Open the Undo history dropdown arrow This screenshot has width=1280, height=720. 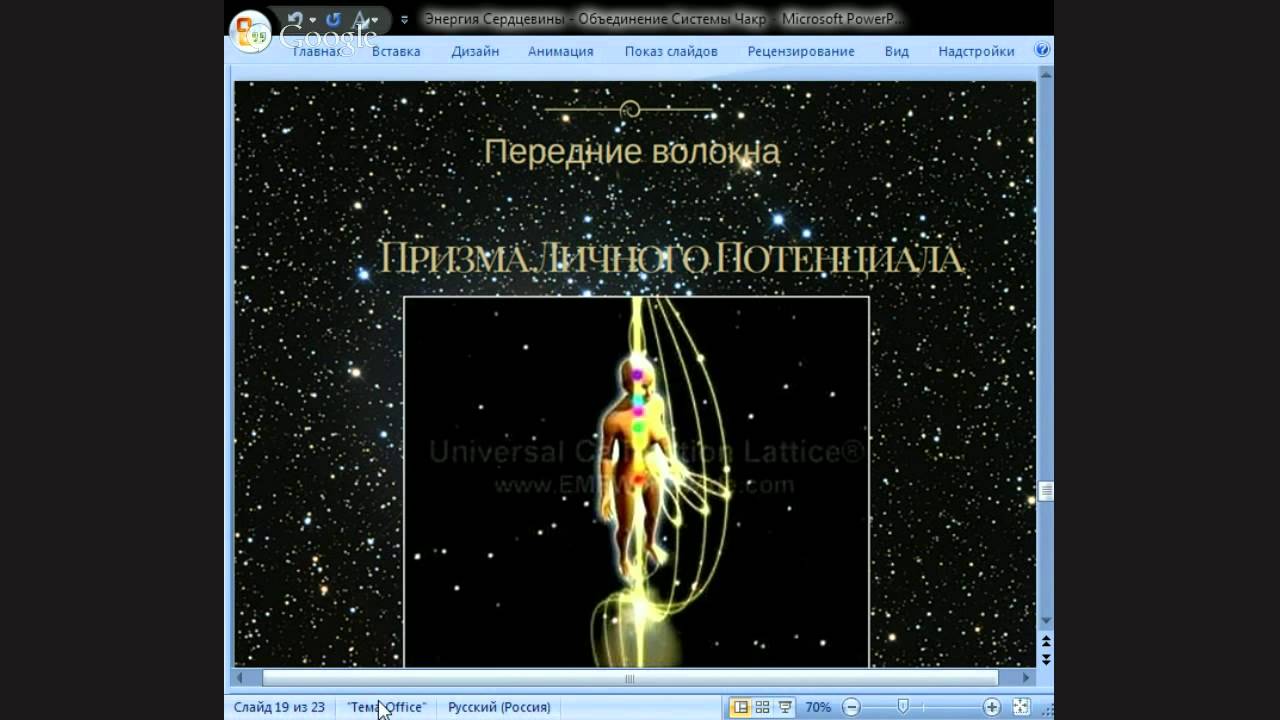(x=313, y=20)
